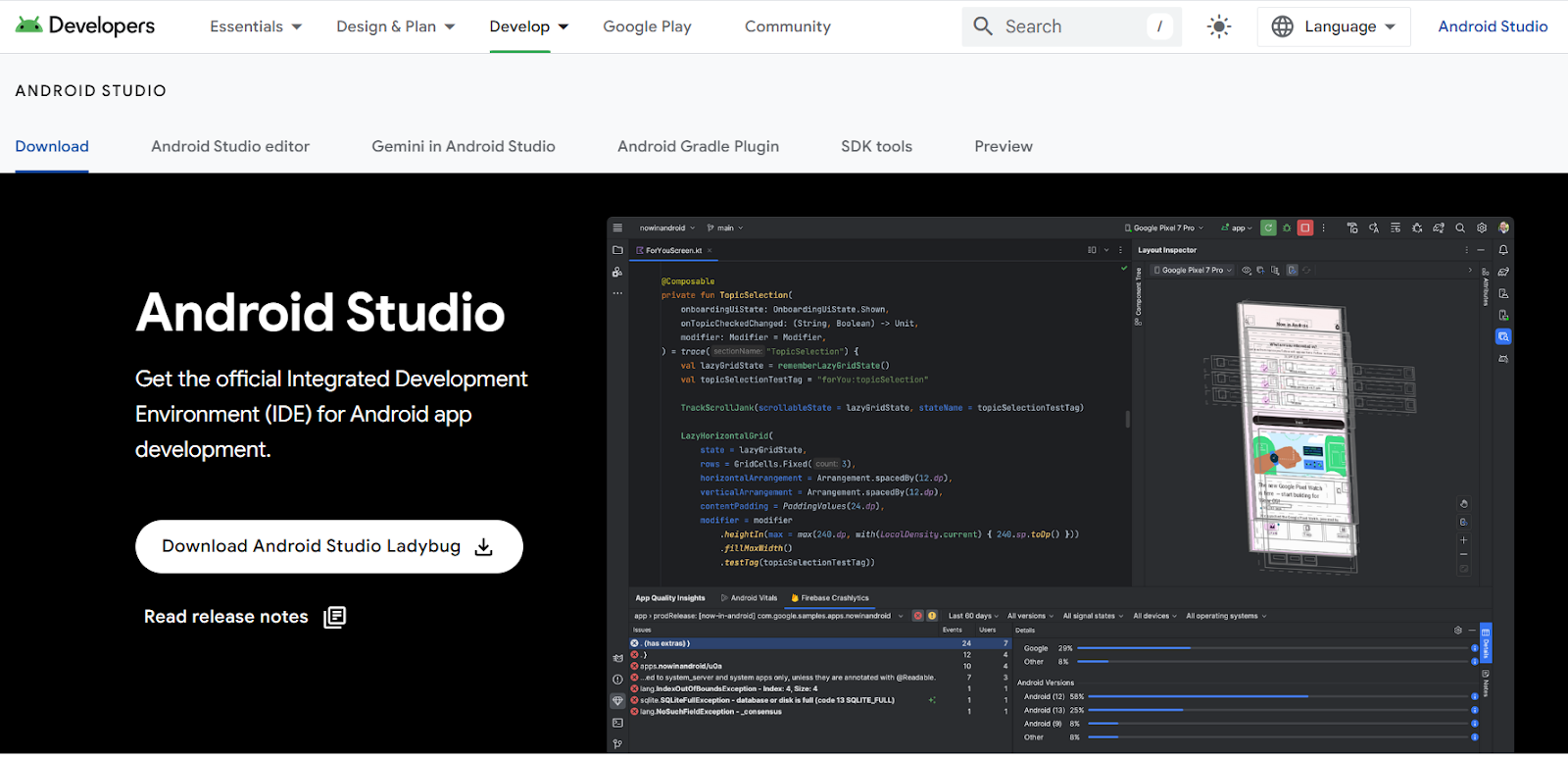Image resolution: width=1568 pixels, height=760 pixels.
Task: Open Project folder icon in IDE sidebar
Action: click(x=617, y=250)
